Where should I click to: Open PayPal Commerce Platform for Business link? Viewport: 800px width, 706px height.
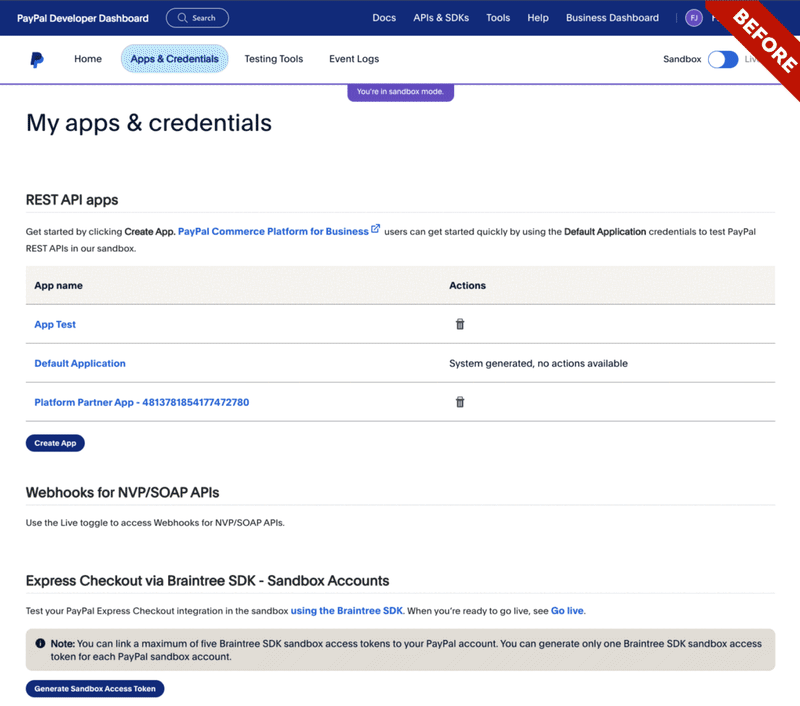tap(273, 232)
